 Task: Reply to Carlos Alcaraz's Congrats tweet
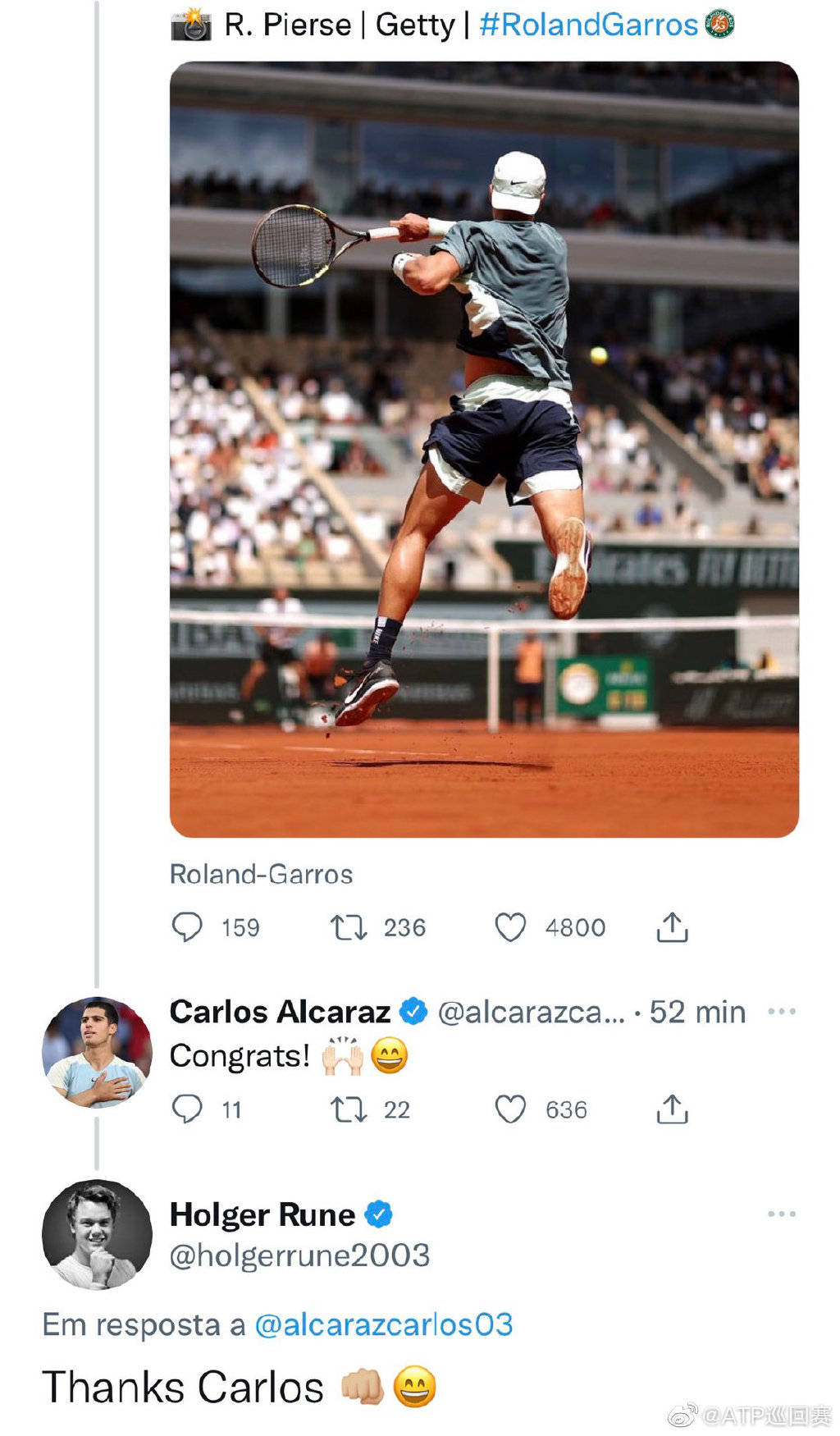[x=187, y=1109]
